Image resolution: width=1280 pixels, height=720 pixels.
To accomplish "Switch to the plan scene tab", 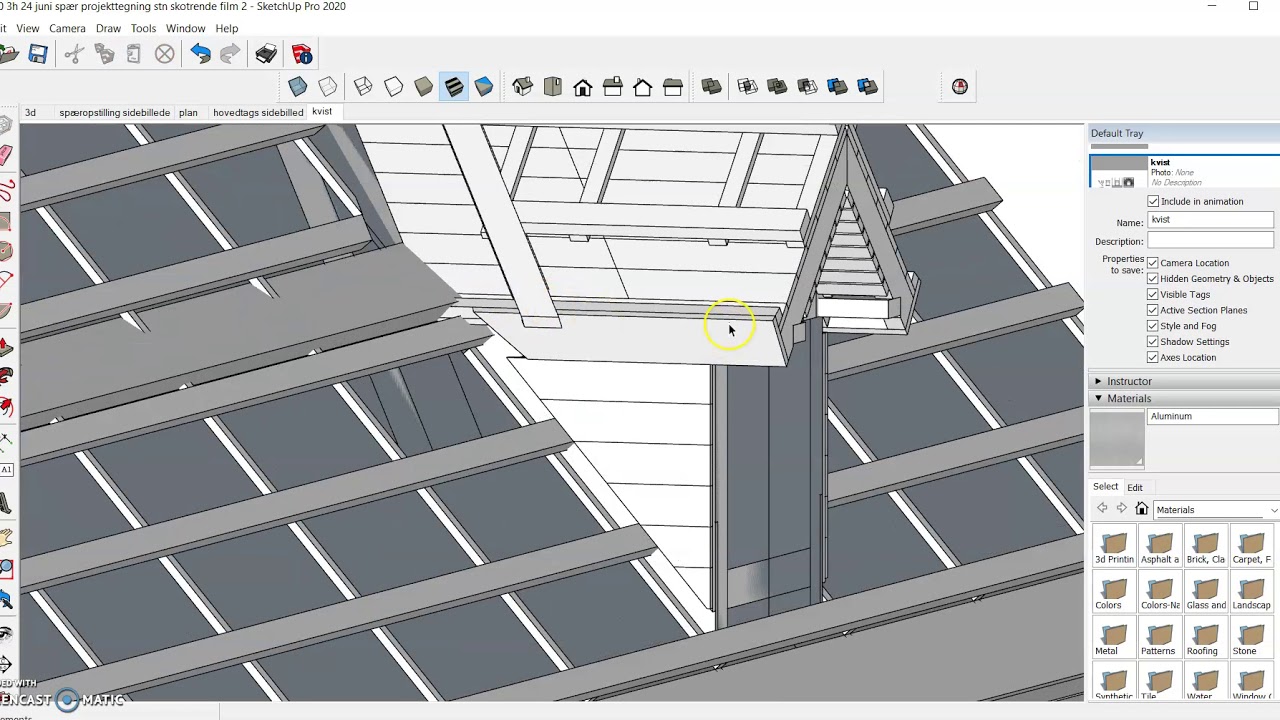I will (188, 112).
